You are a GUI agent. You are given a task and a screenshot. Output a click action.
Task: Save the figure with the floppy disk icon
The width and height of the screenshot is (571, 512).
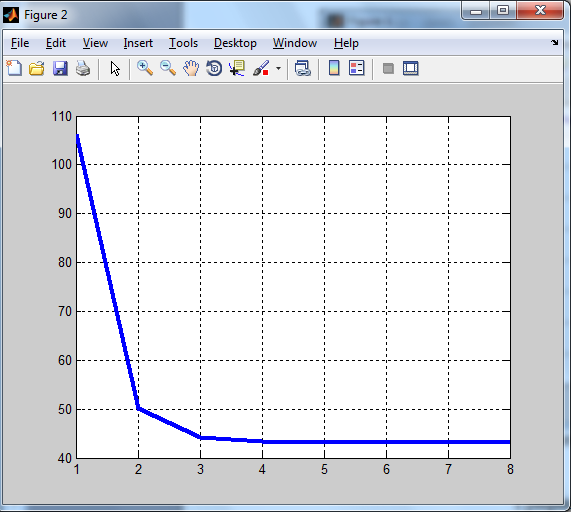pyautogui.click(x=60, y=68)
